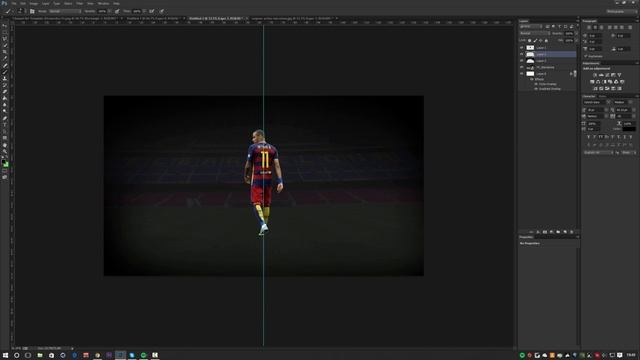Click the foreground color swatch
The height and width of the screenshot is (360, 640).
(4, 162)
